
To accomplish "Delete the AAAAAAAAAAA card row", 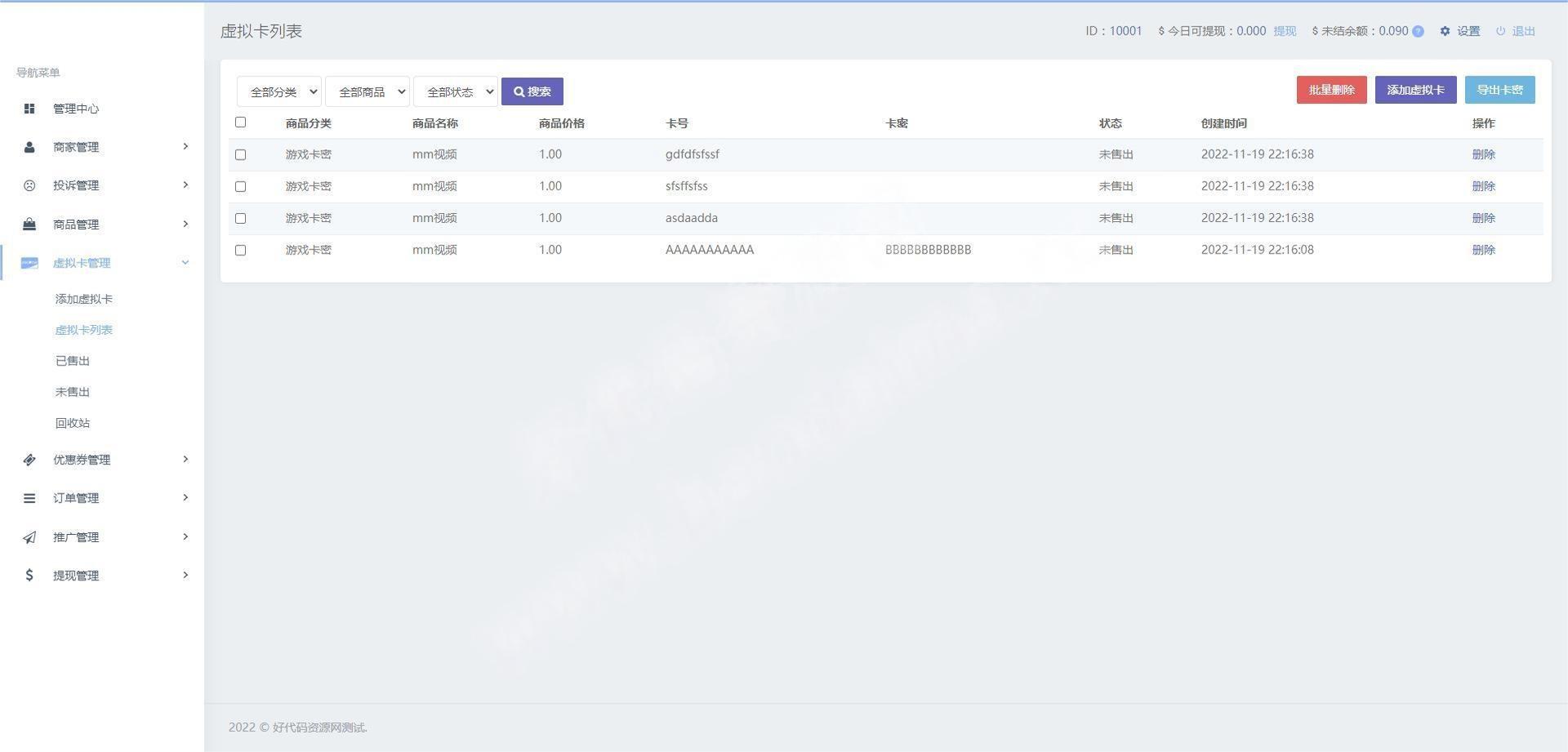I will tap(1484, 250).
